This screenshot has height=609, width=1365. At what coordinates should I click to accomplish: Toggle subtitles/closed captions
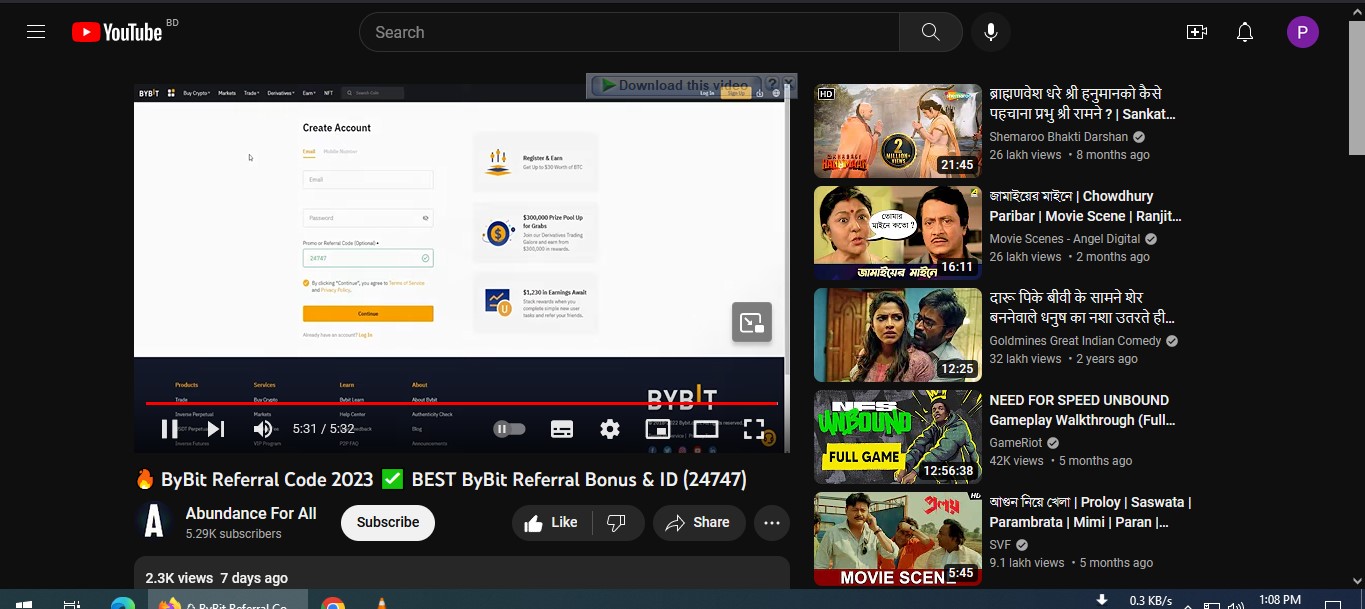[562, 429]
